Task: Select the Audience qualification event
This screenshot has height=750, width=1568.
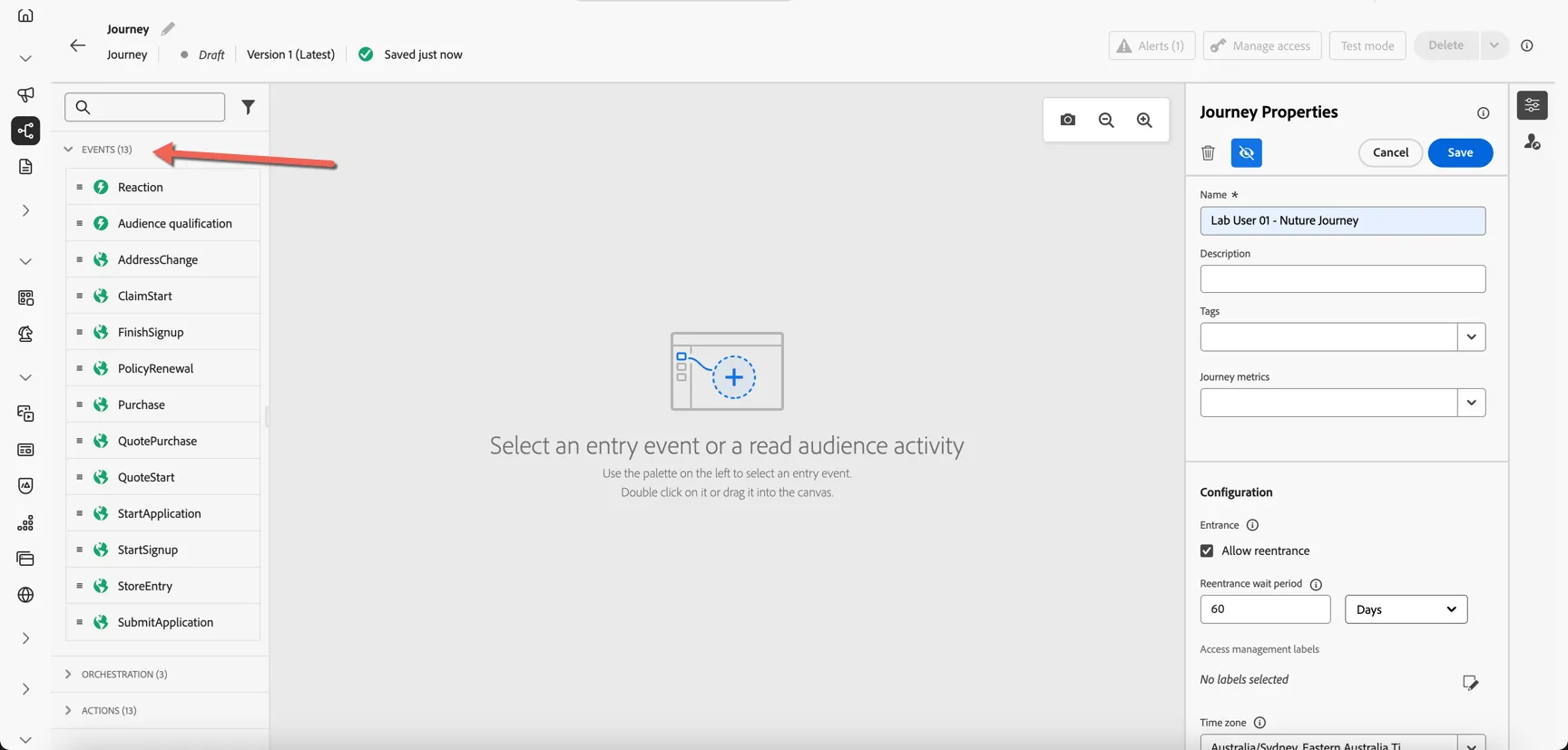Action: click(163, 223)
